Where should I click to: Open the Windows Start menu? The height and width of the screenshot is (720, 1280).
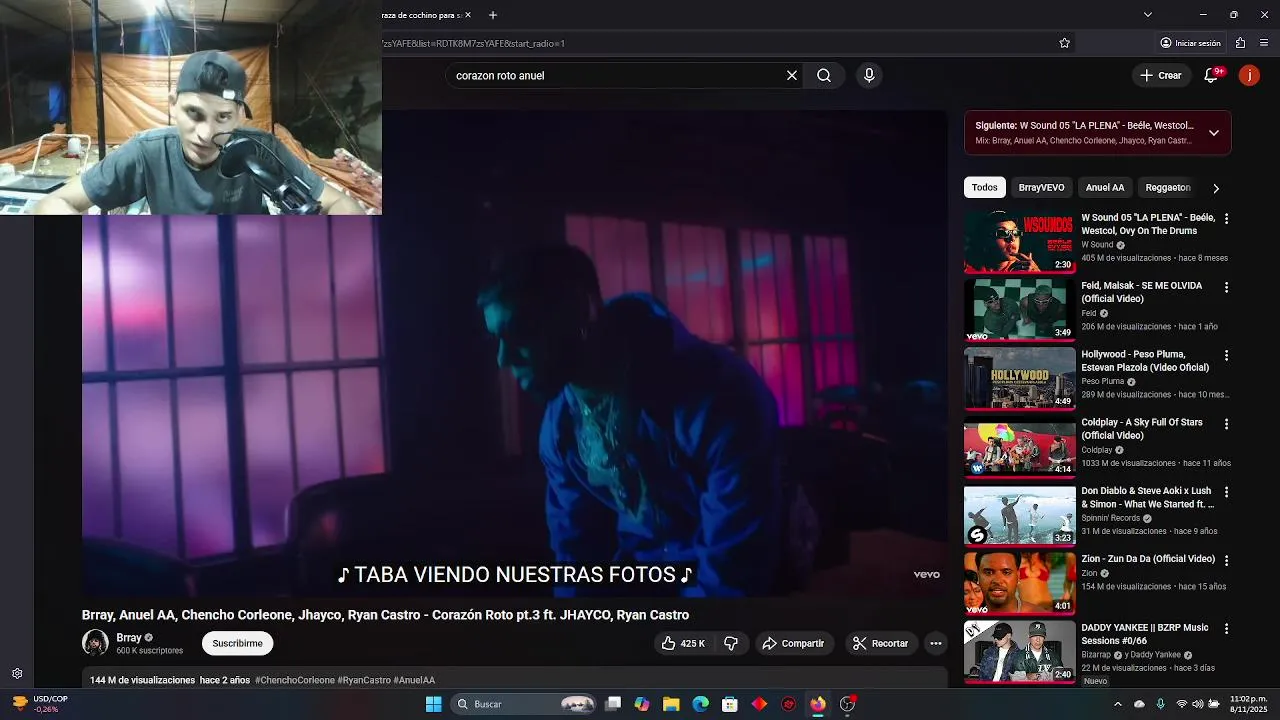coord(433,704)
